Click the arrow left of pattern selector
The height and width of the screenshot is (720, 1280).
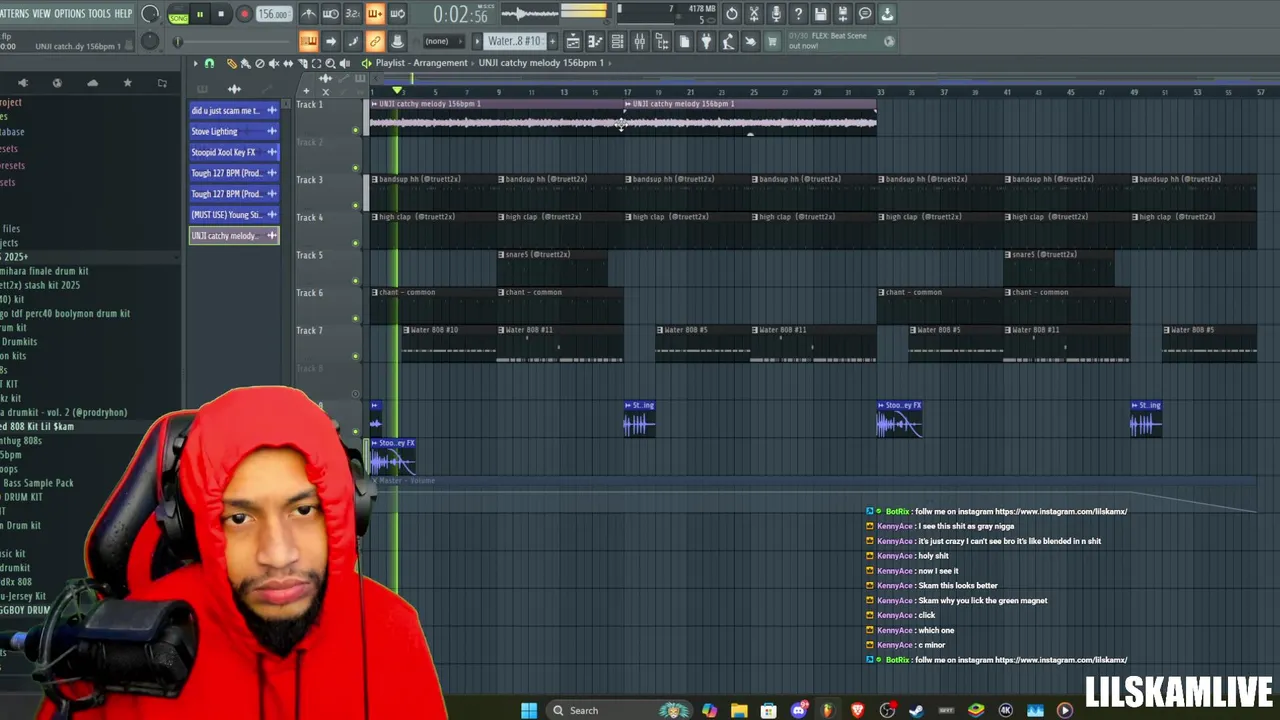(477, 41)
